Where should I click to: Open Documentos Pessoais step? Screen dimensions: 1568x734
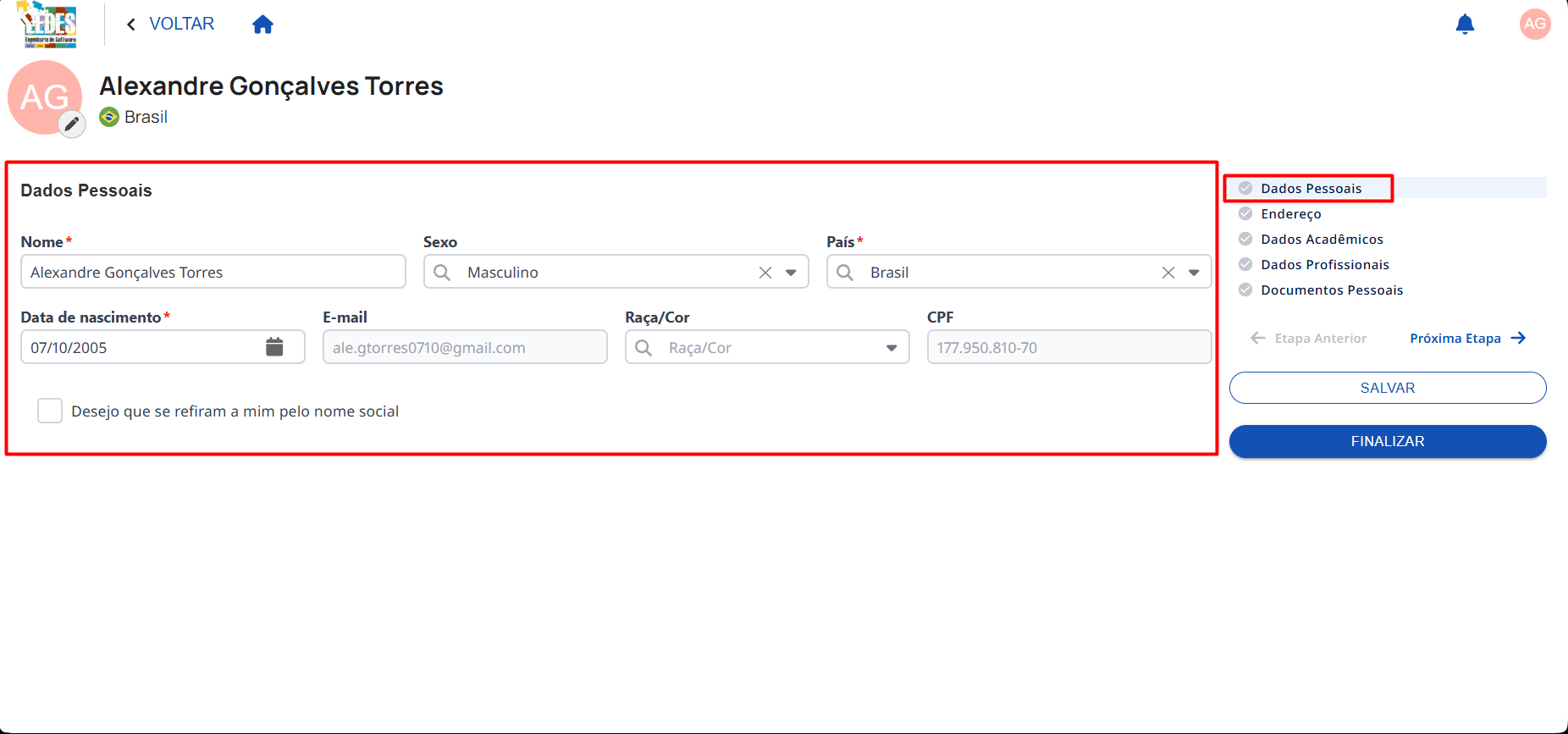pos(1332,290)
